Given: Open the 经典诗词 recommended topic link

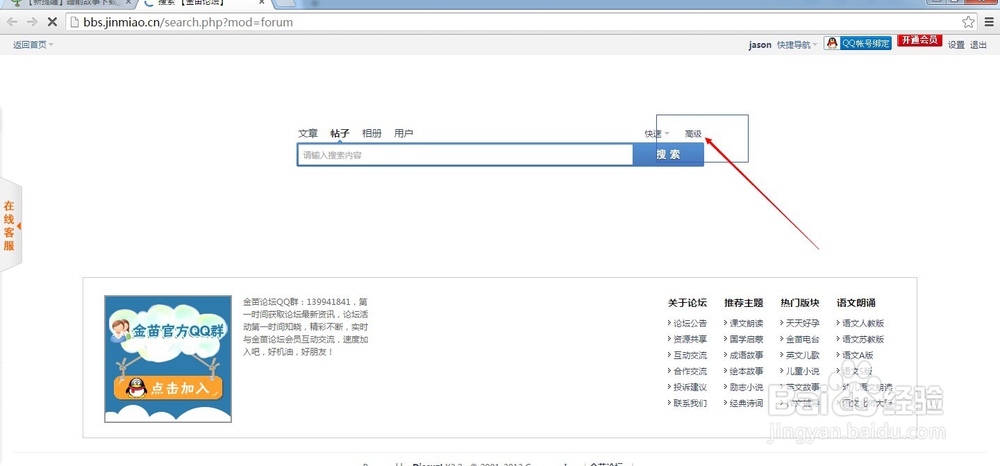Looking at the screenshot, I should pyautogui.click(x=746, y=403).
